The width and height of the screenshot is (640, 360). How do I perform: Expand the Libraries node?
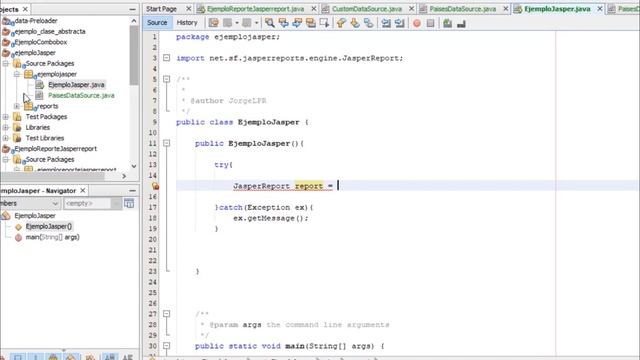point(6,127)
